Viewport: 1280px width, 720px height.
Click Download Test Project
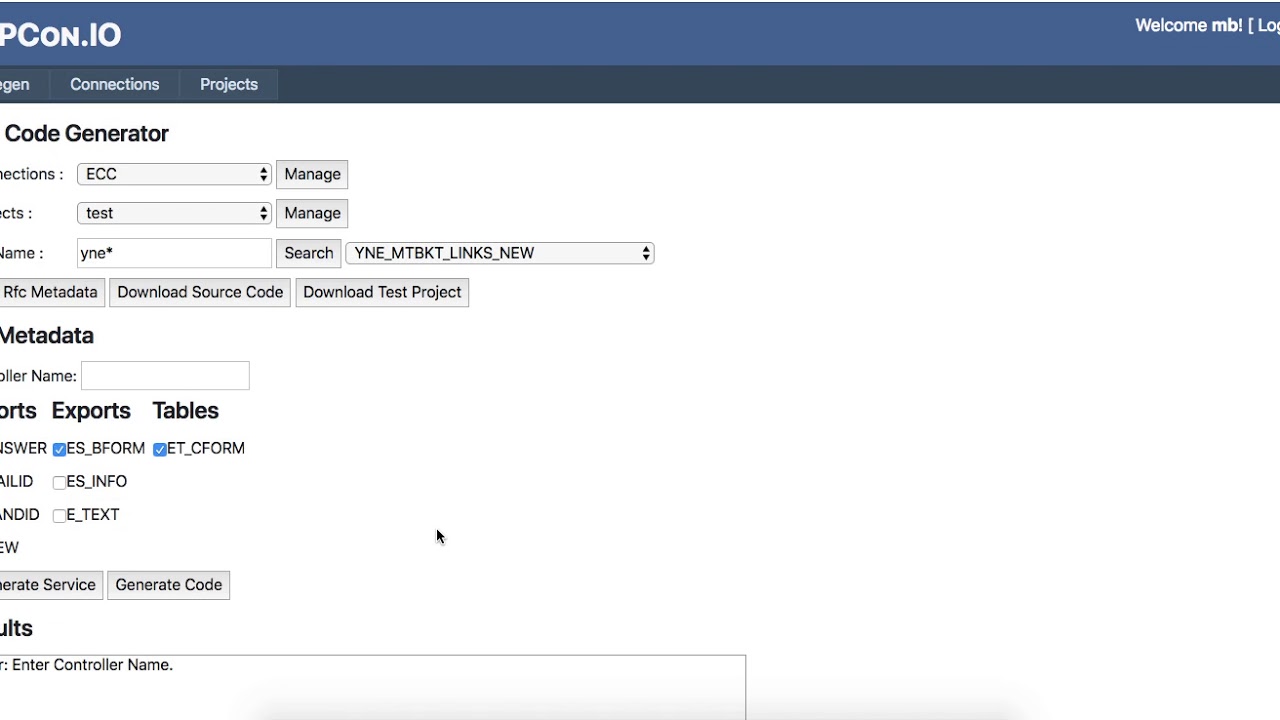point(382,292)
